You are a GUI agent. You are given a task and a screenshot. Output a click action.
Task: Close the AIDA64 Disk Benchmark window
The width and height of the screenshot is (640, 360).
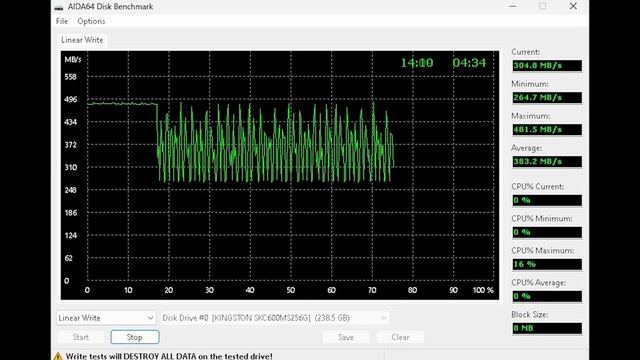point(573,6)
